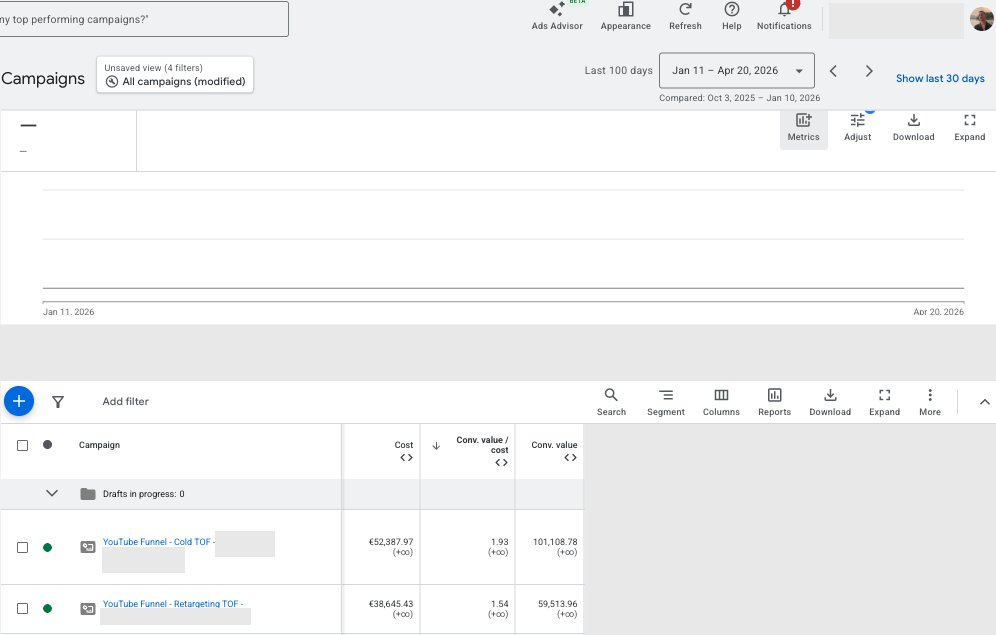Download the chart
Viewport: 996px width, 635px height.
(x=913, y=127)
